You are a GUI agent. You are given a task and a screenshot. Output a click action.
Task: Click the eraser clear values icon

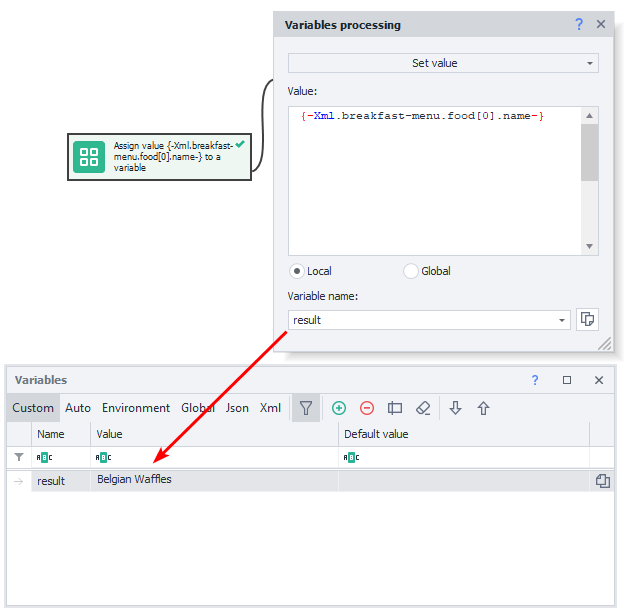pos(423,408)
